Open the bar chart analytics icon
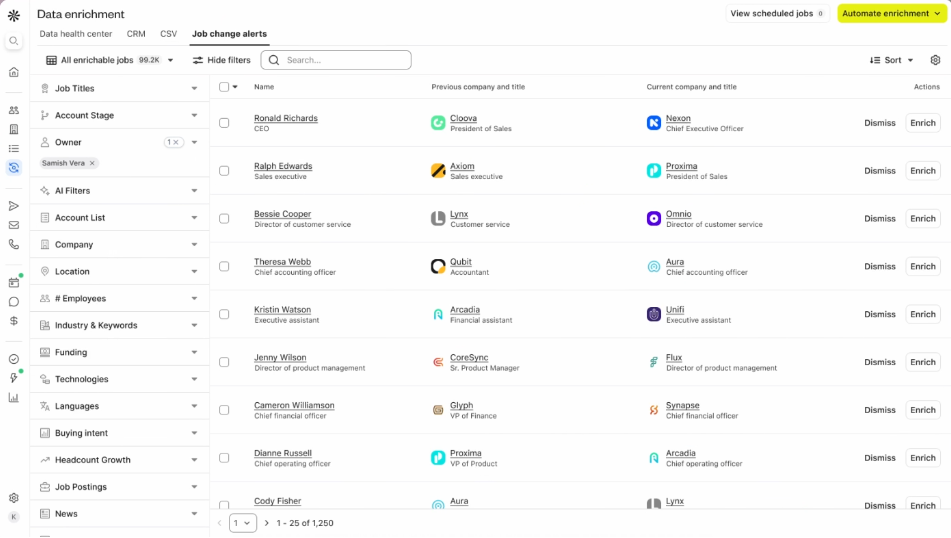951x538 pixels. pyautogui.click(x=14, y=397)
